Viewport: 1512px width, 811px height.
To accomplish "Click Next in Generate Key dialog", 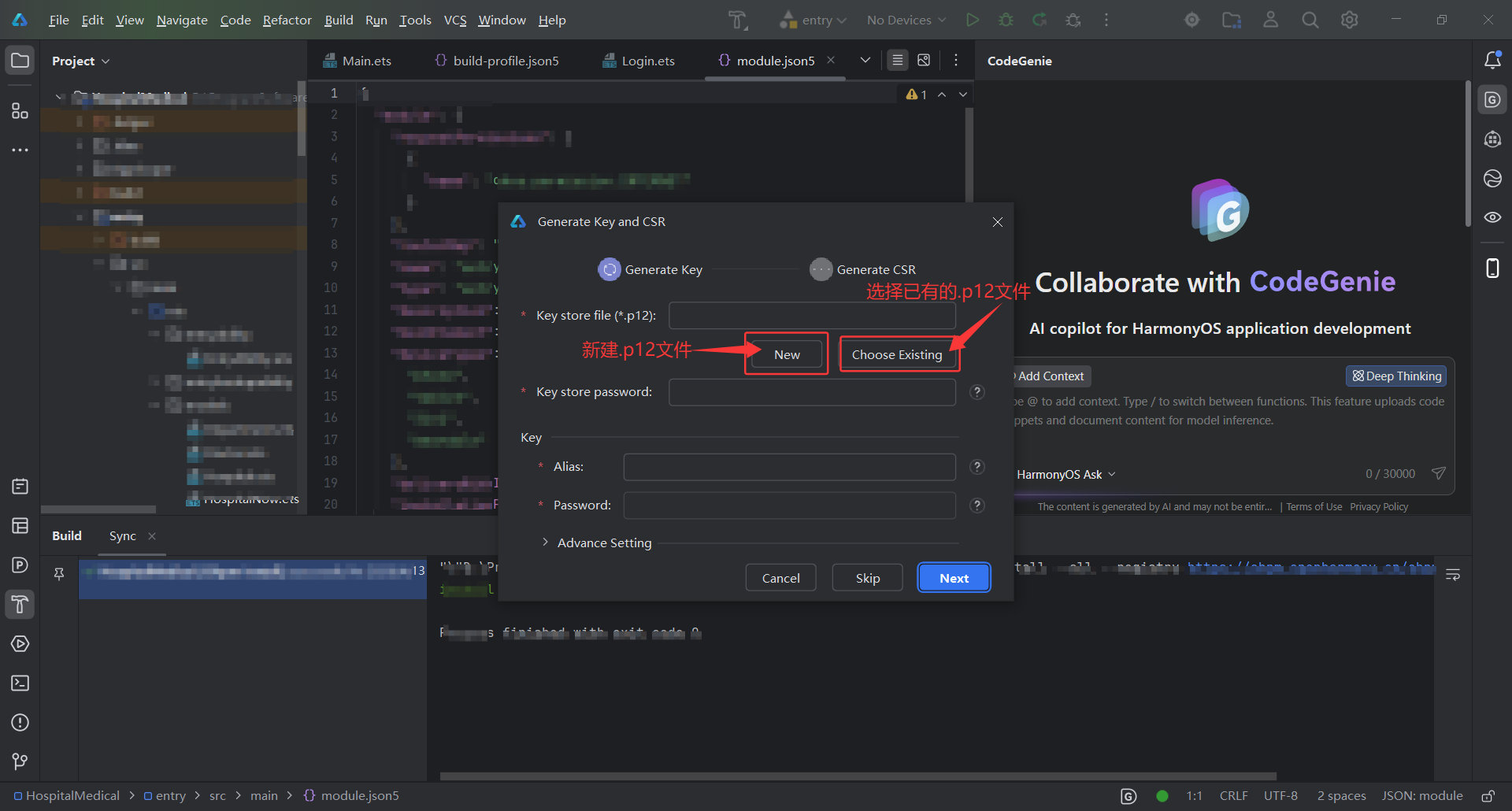I will coord(954,578).
